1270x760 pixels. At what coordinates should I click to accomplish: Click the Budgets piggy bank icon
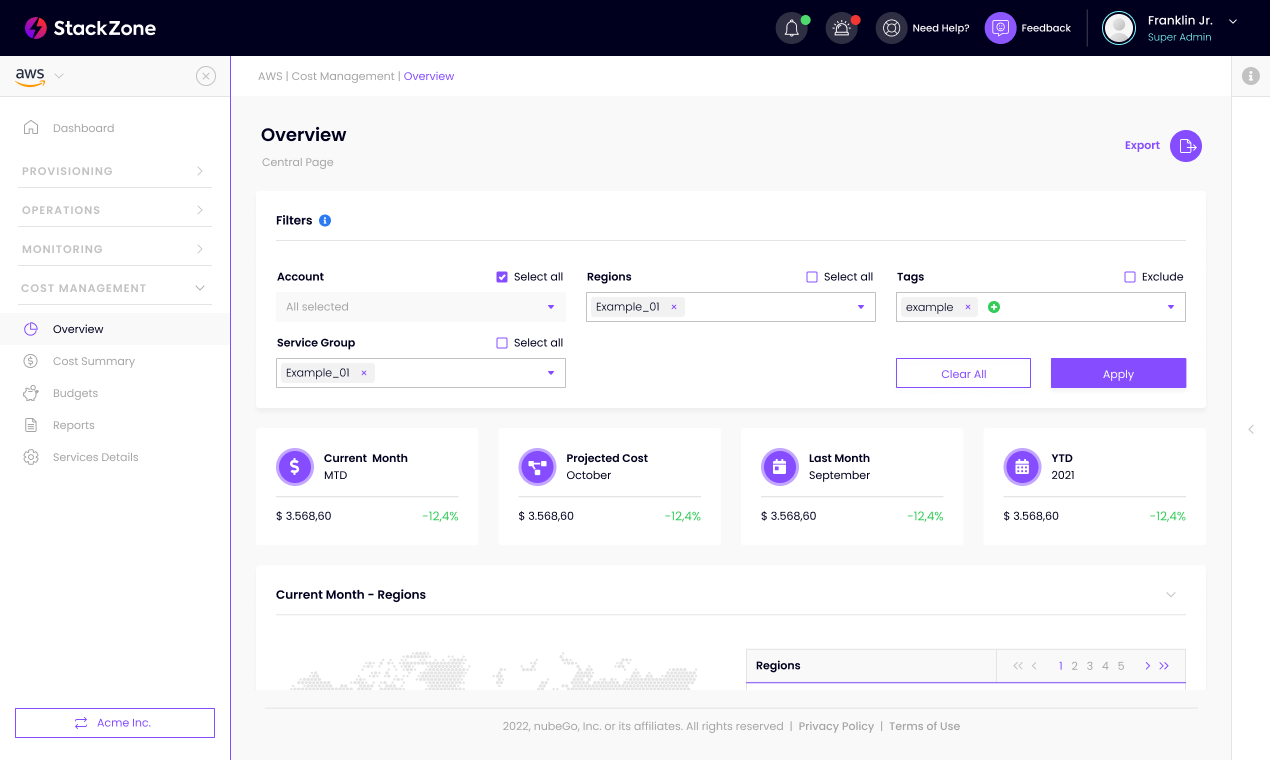pyautogui.click(x=31, y=393)
